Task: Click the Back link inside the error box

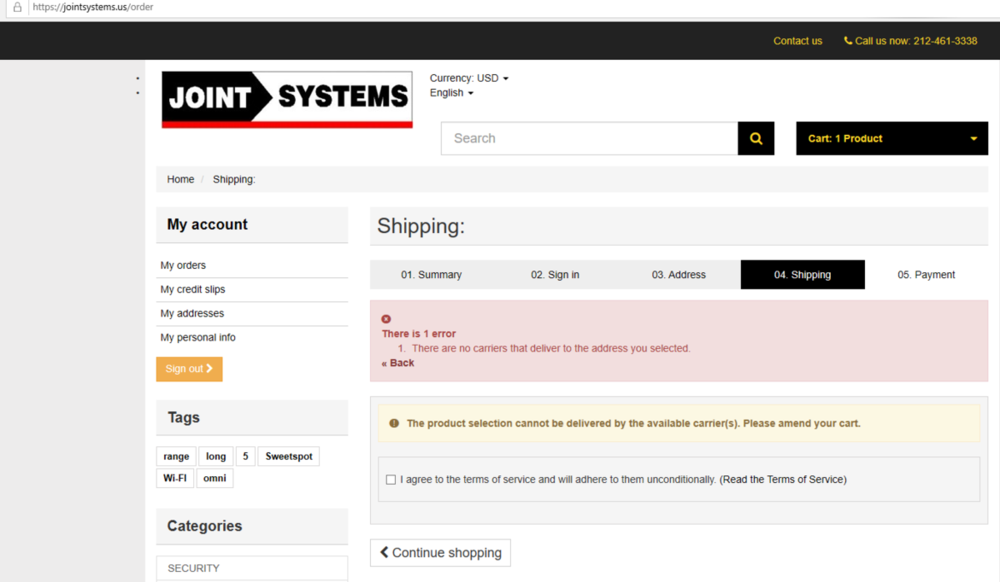Action: 398,362
